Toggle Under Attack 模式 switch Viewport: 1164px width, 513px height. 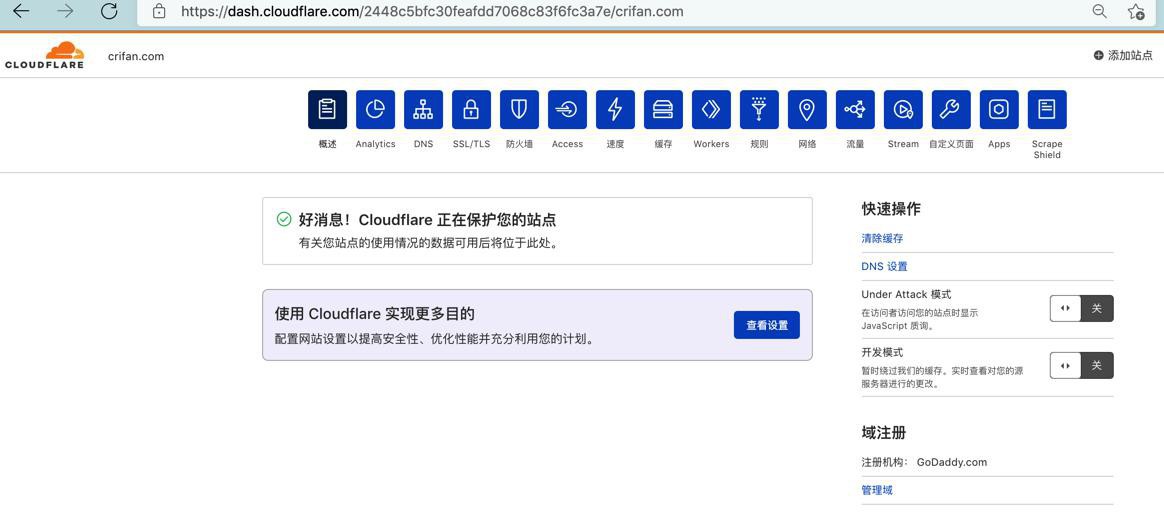pos(1082,309)
